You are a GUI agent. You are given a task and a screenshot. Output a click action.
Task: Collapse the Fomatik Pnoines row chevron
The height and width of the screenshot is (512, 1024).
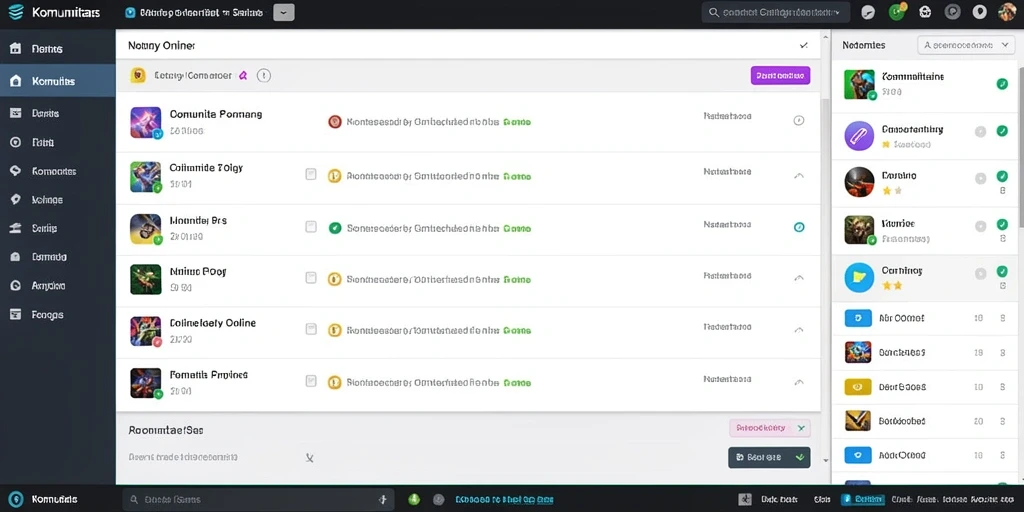798,381
